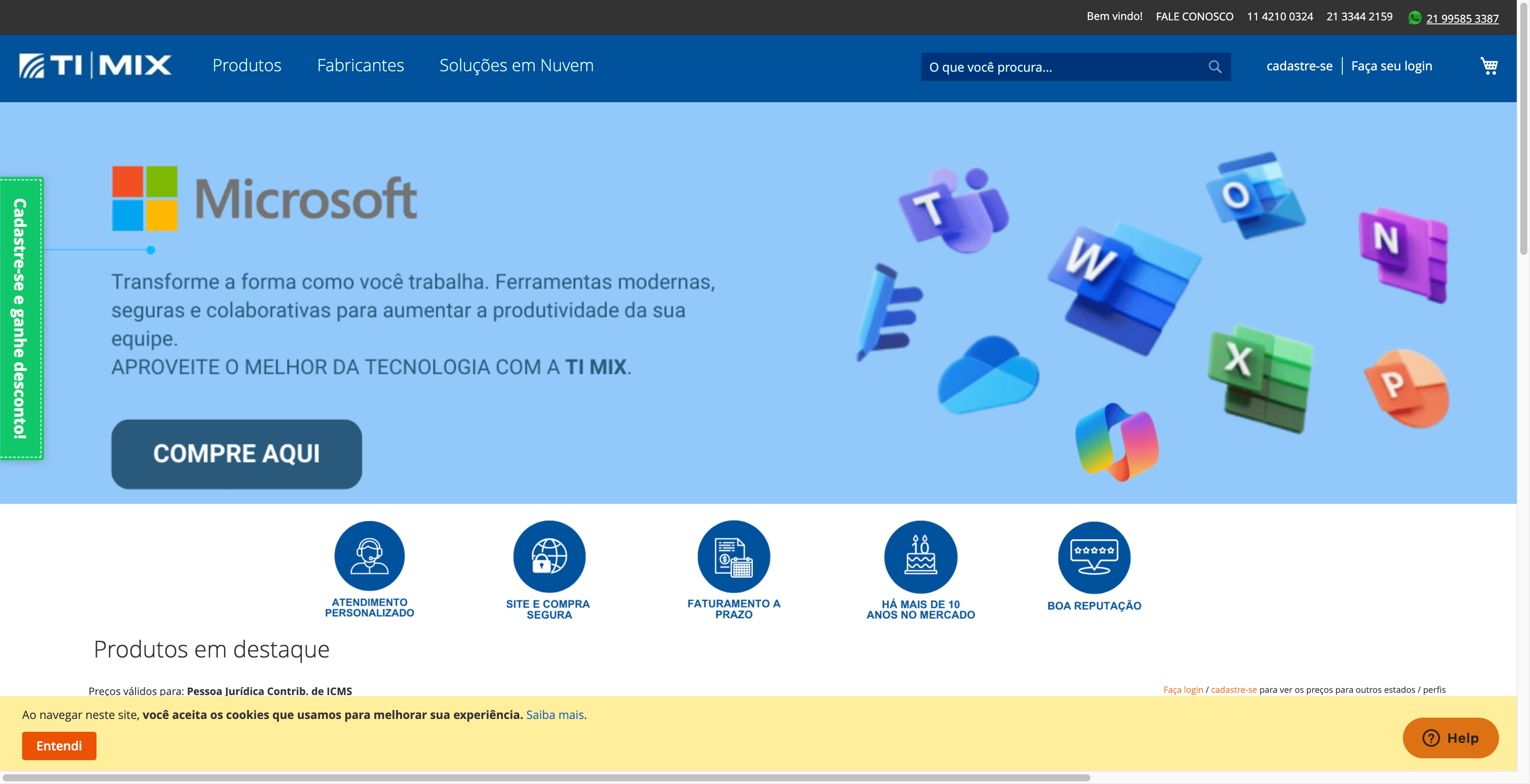
Task: Click the Atendimento Personalizado headset icon
Action: [369, 556]
